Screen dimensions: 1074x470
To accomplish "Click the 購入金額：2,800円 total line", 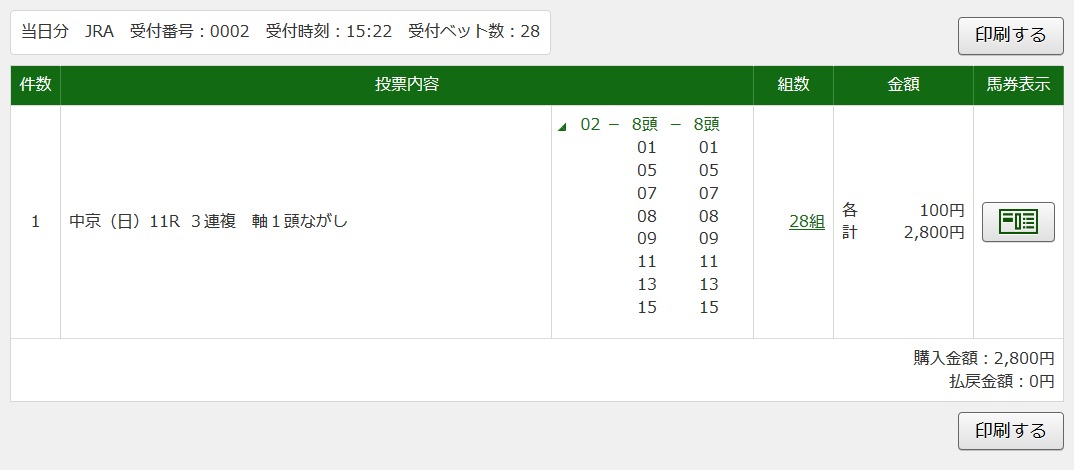I will click(x=983, y=358).
